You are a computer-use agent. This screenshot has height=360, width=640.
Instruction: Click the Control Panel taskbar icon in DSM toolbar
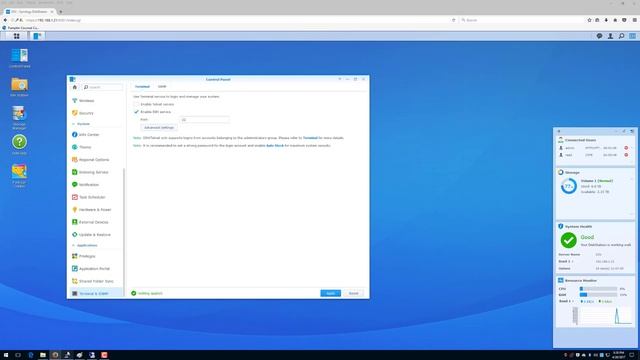click(x=37, y=36)
